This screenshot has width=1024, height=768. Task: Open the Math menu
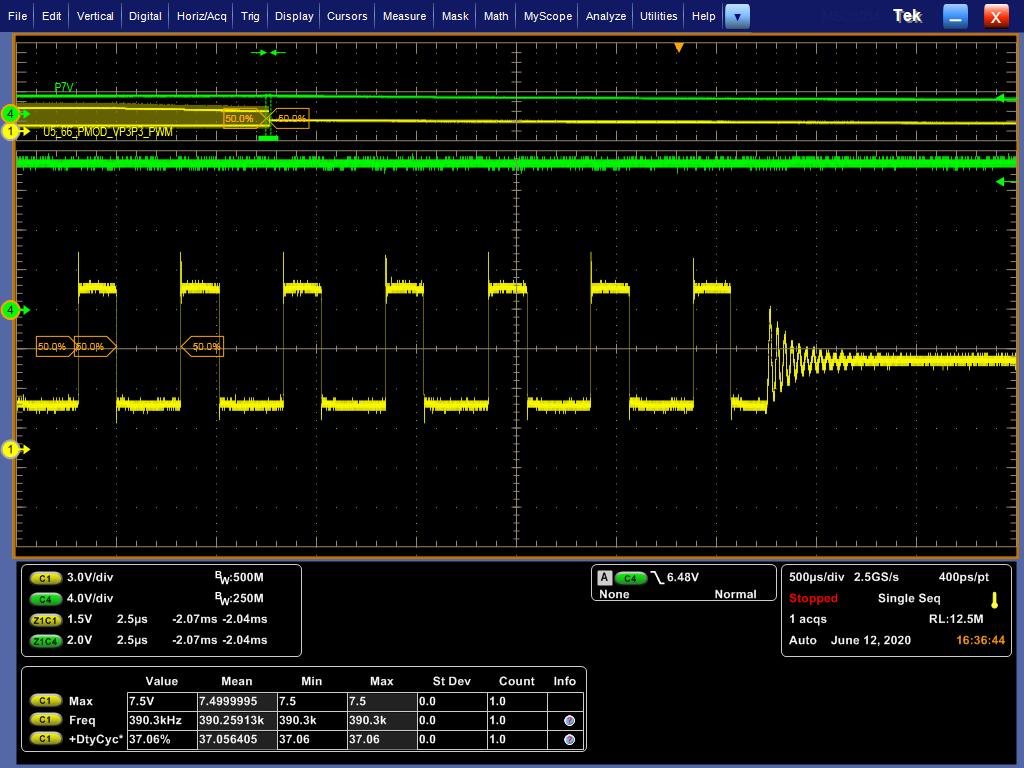pos(496,16)
